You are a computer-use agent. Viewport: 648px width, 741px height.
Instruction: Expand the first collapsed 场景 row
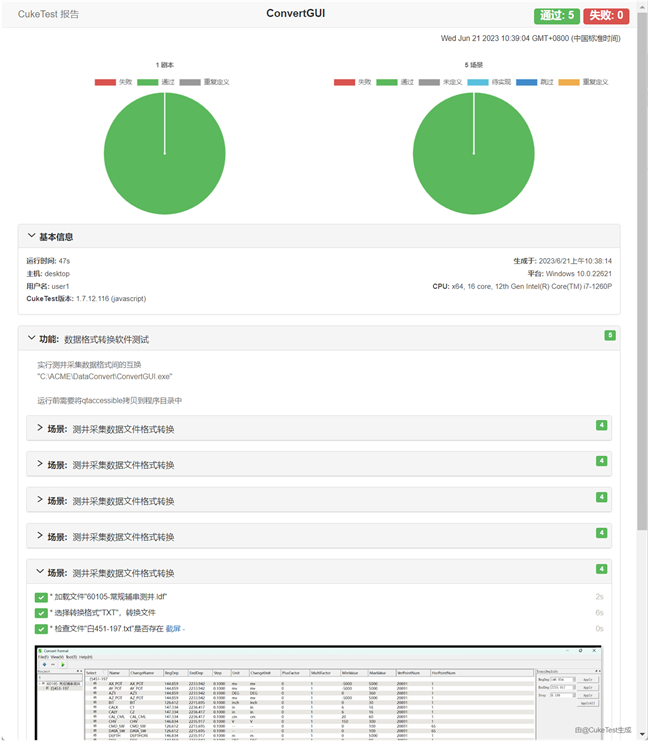coord(40,429)
